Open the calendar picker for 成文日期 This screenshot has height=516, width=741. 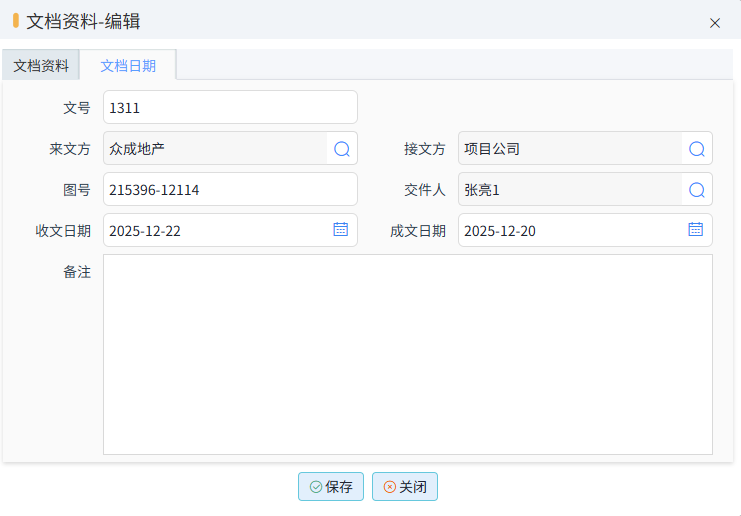(x=695, y=230)
